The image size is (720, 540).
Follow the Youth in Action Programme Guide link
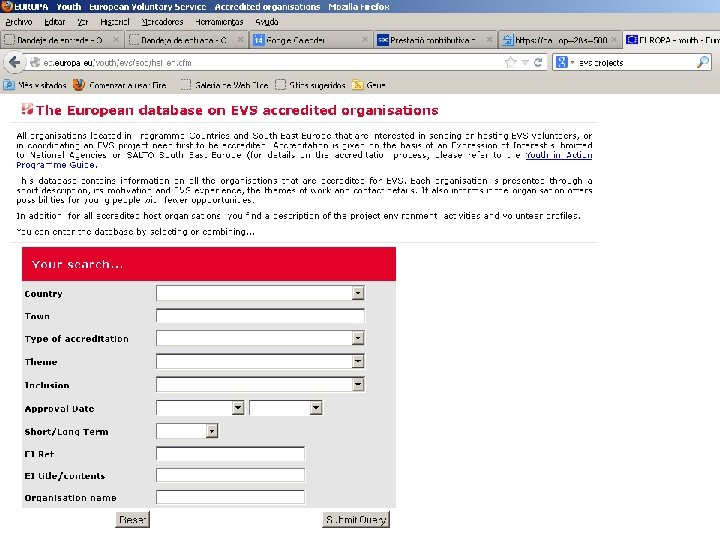pyautogui.click(x=558, y=155)
